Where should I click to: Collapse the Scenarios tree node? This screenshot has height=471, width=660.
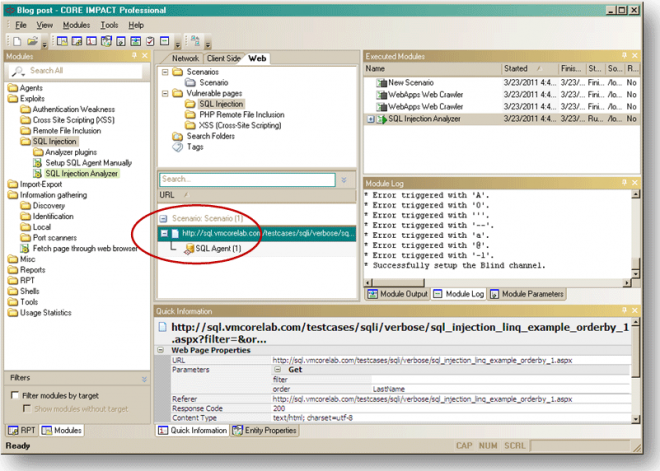pos(165,72)
